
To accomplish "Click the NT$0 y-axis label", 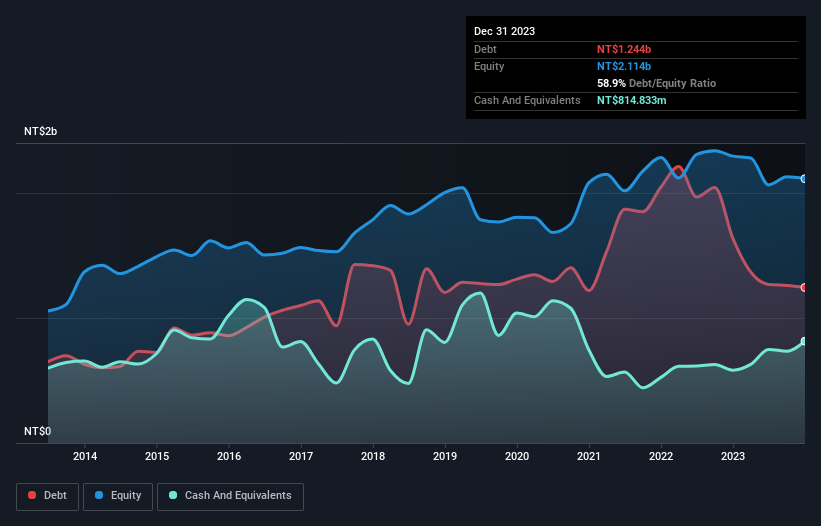I will pyautogui.click(x=38, y=431).
